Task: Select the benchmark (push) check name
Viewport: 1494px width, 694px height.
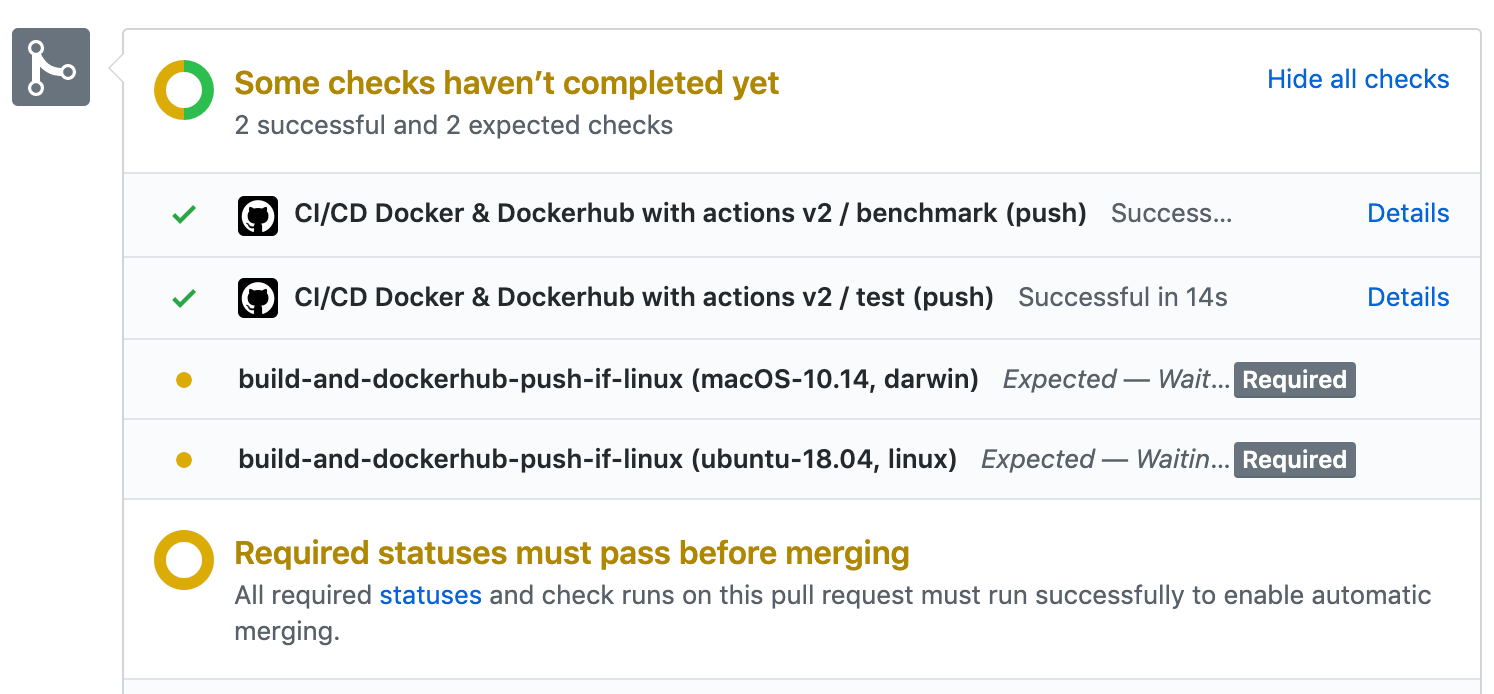Action: point(690,214)
